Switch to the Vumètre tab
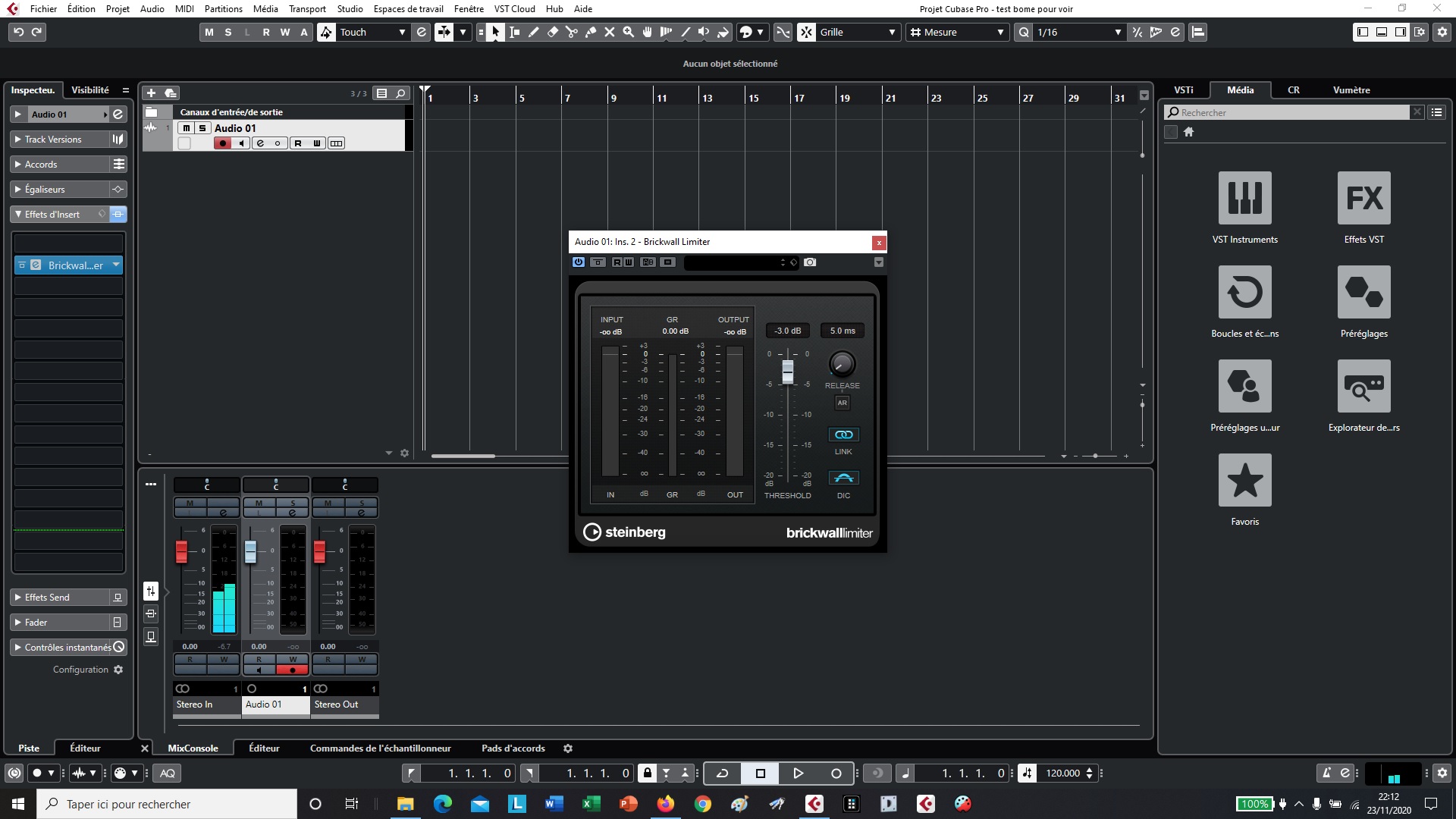Image resolution: width=1456 pixels, height=819 pixels. tap(1351, 89)
